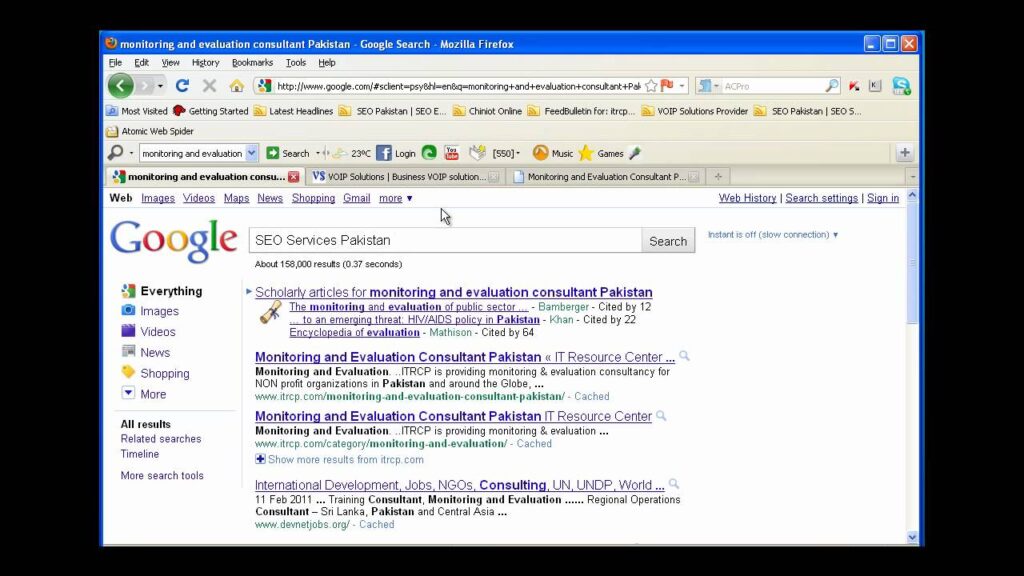Open the History menu
Image resolution: width=1024 pixels, height=576 pixels.
(206, 63)
